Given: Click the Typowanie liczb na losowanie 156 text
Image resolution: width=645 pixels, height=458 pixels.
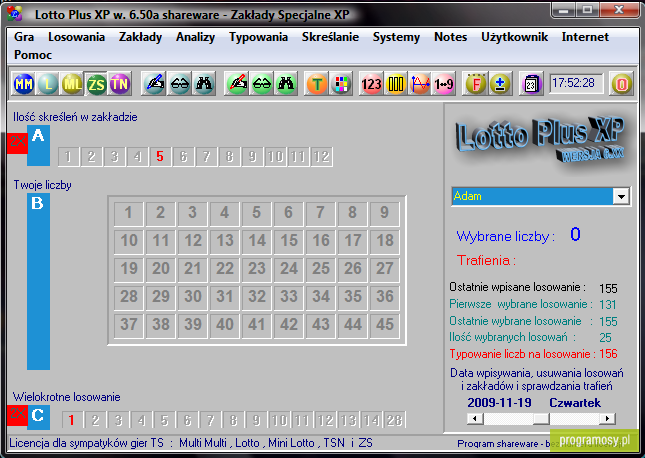Looking at the screenshot, I should [533, 354].
